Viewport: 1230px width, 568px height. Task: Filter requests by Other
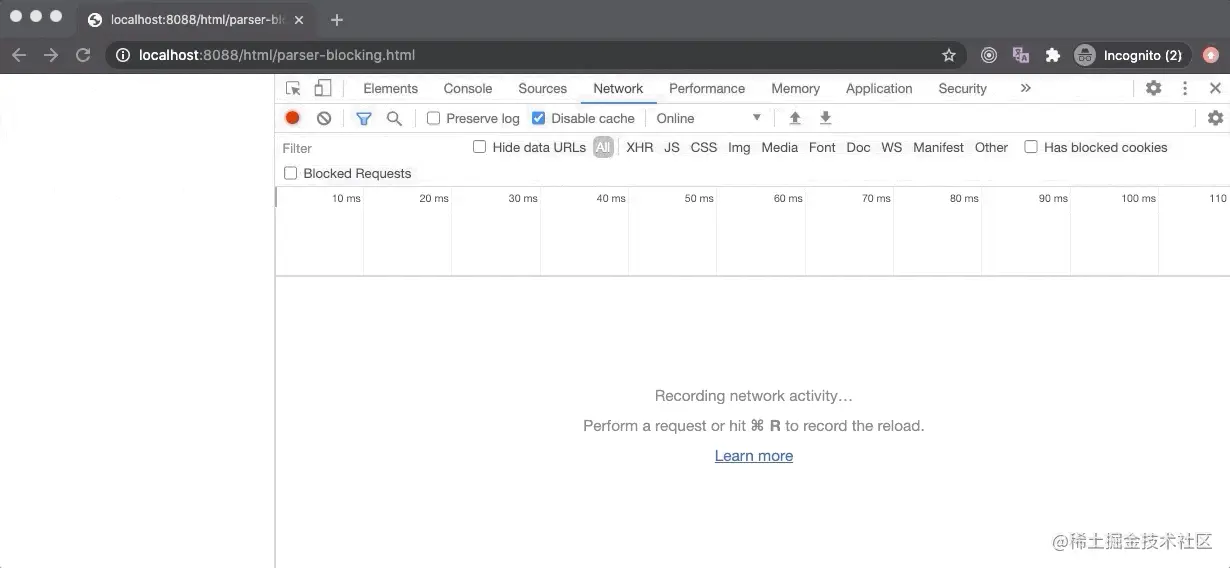[x=991, y=147]
